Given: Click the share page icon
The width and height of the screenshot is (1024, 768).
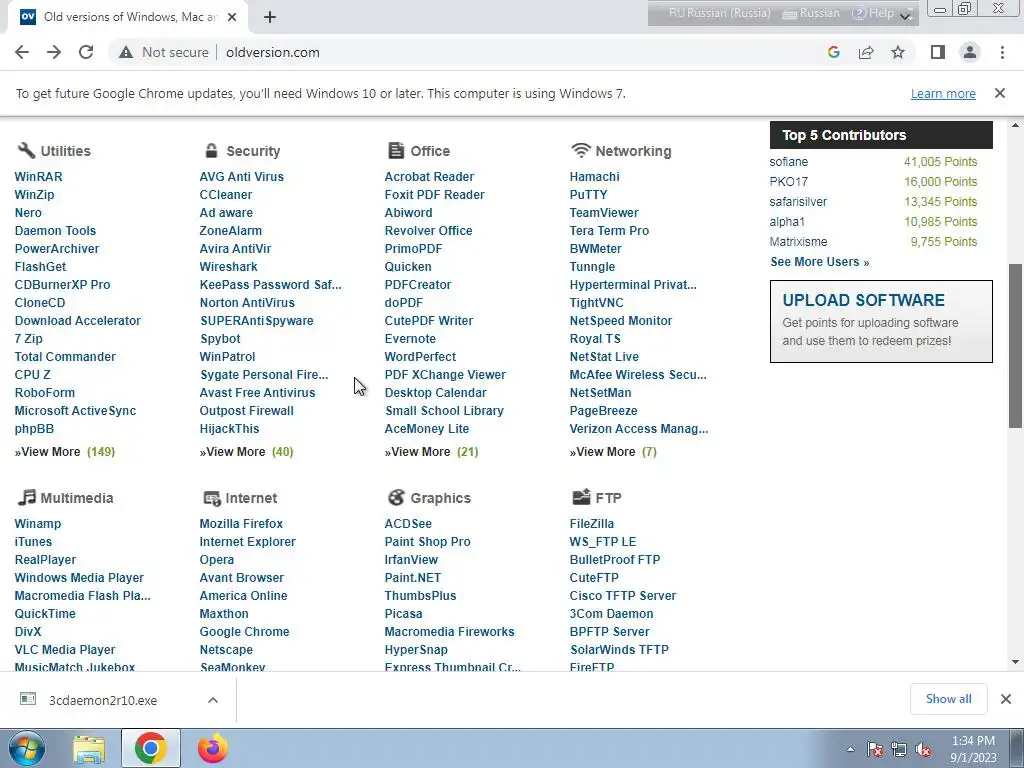Looking at the screenshot, I should point(866,52).
